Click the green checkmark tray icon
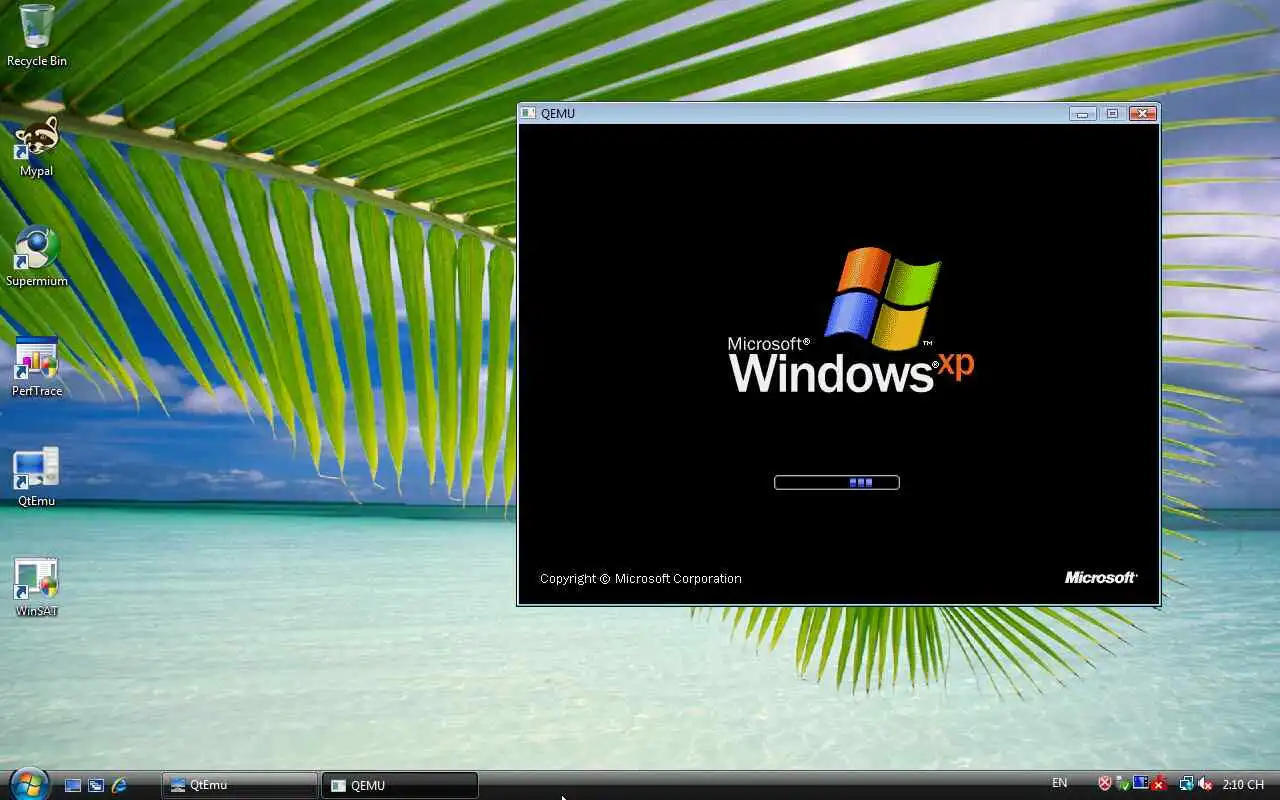The width and height of the screenshot is (1280, 800). (1123, 784)
